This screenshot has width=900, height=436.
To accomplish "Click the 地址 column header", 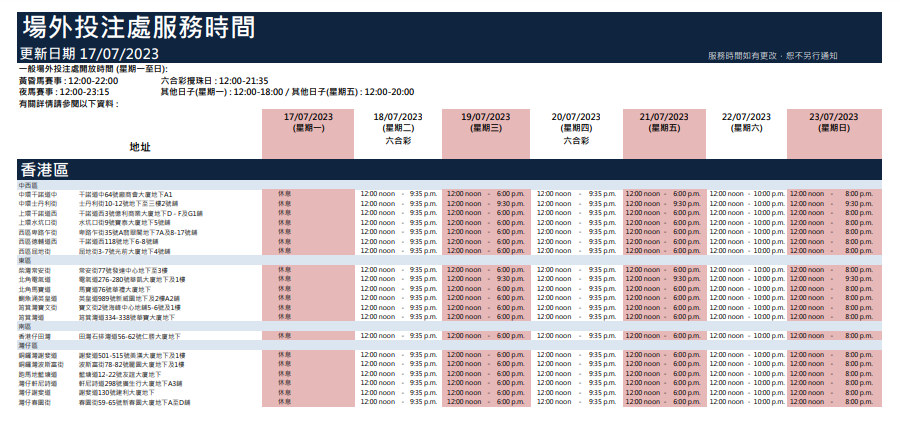I will coord(140,147).
